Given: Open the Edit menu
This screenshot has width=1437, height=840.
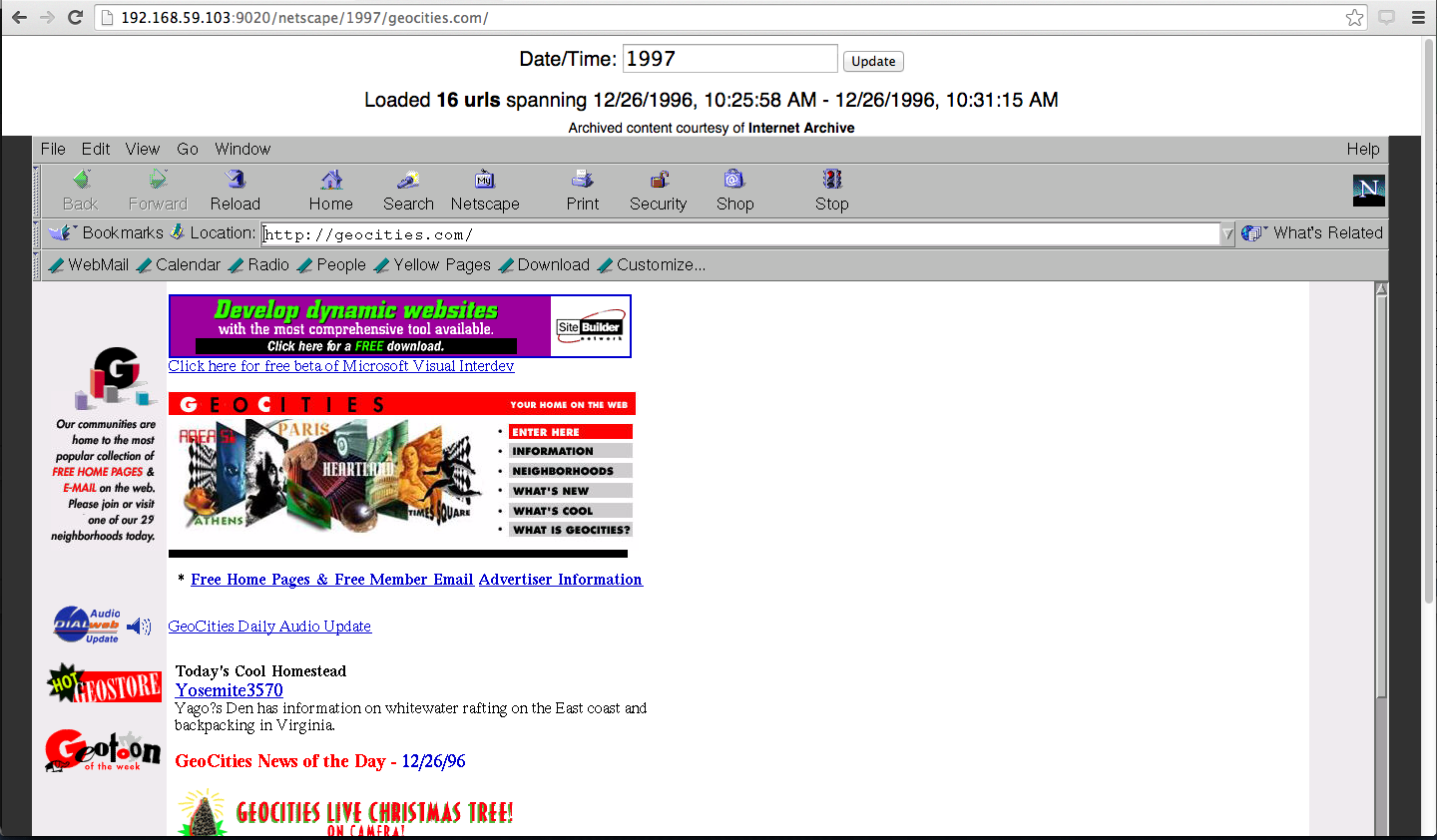Looking at the screenshot, I should 96,149.
